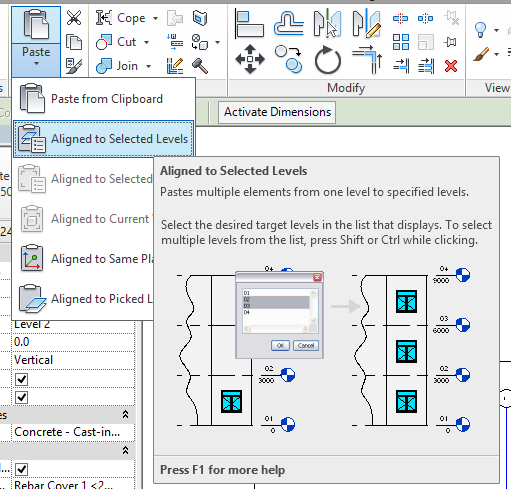Expand the Join dropdown arrow
511x489 pixels.
148,66
